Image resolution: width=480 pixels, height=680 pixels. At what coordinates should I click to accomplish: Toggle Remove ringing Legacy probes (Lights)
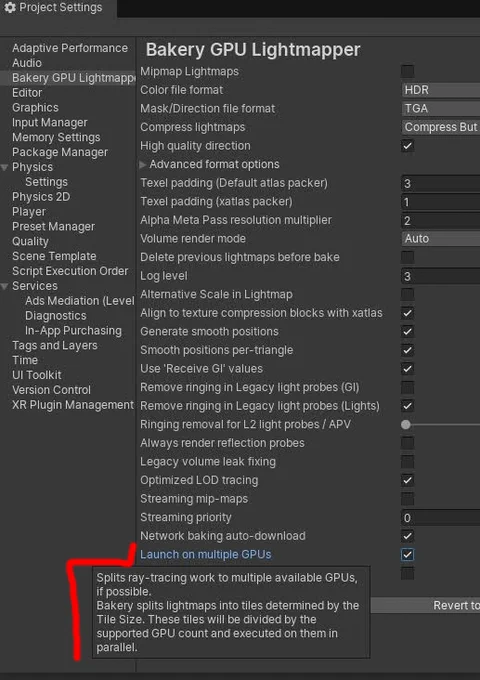407,406
